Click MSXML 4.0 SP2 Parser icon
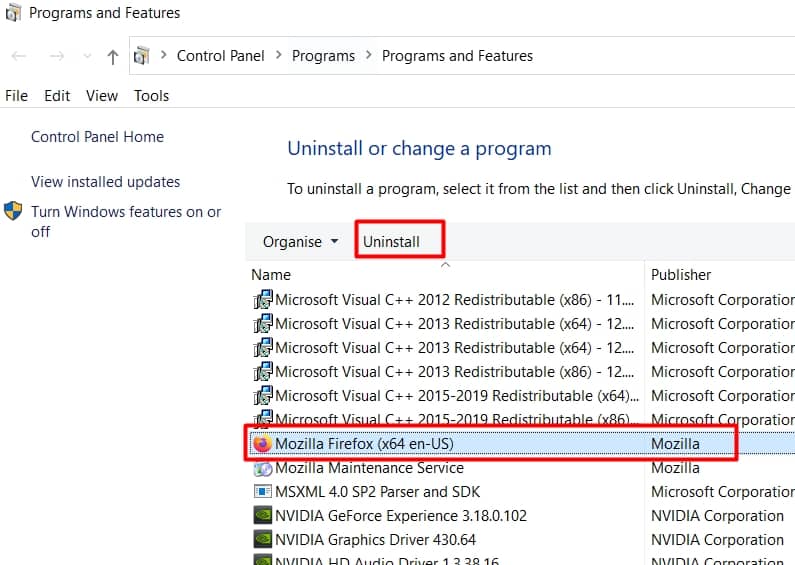 pos(263,491)
